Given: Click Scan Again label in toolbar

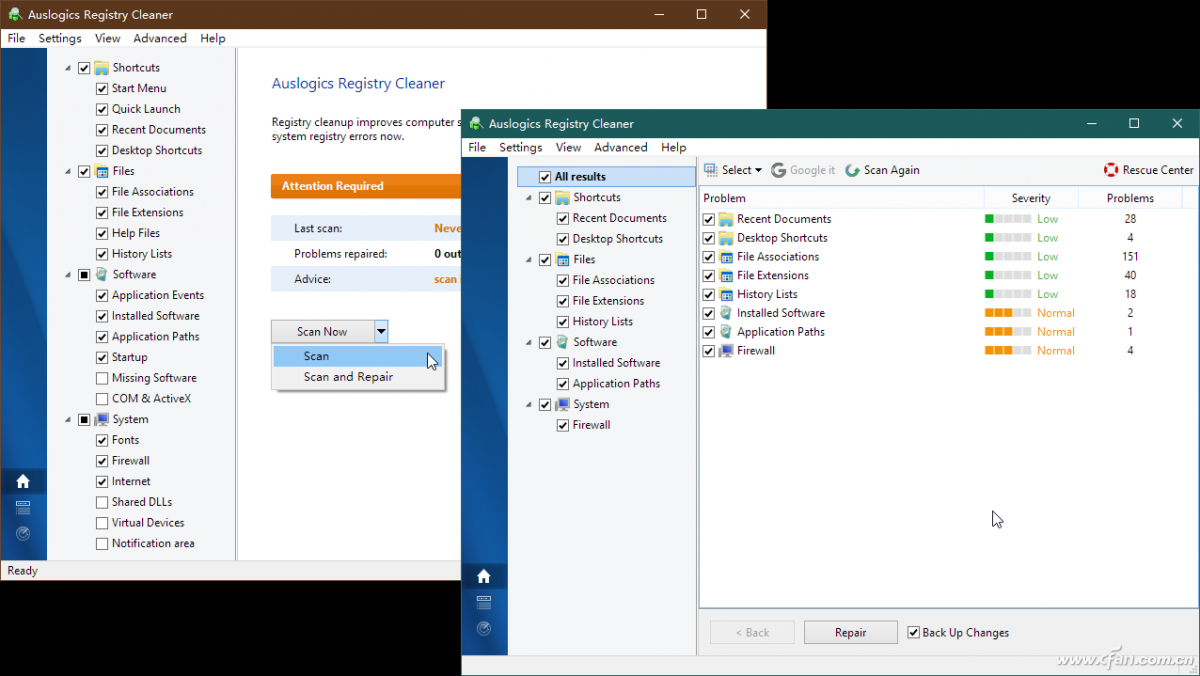Looking at the screenshot, I should pos(891,170).
